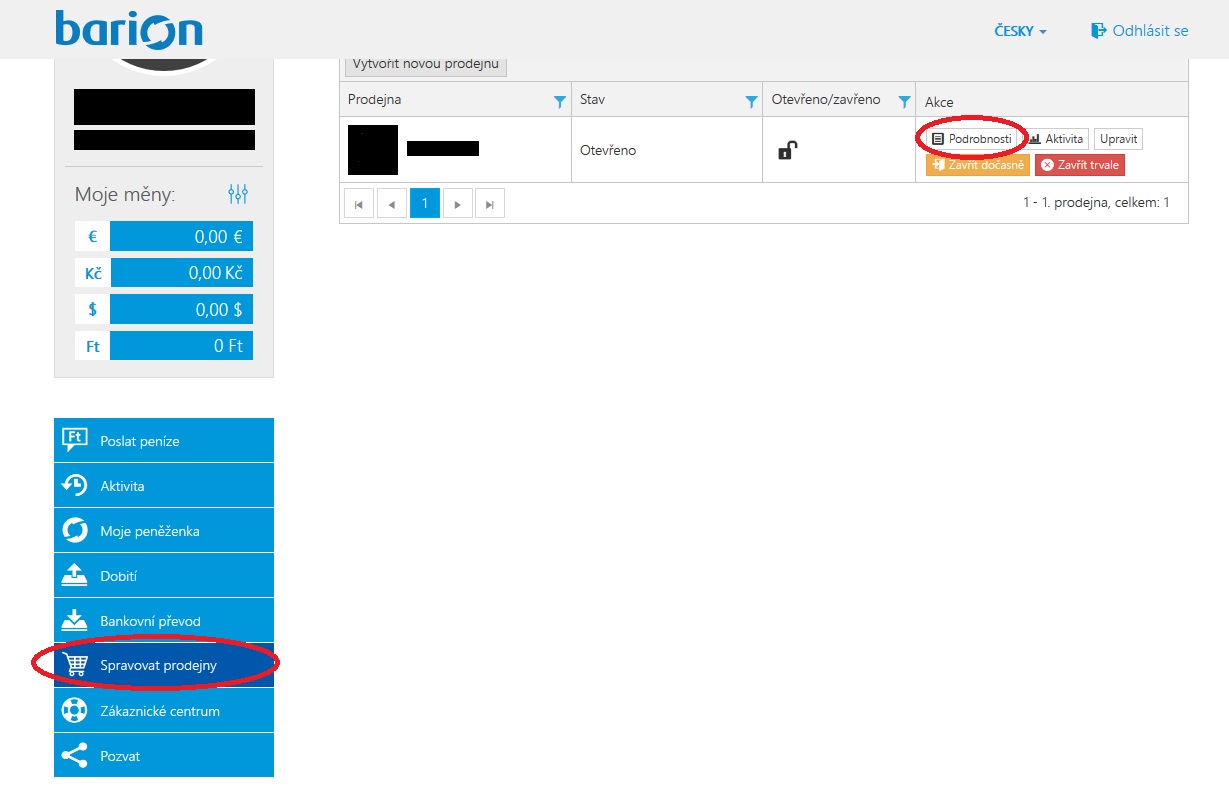Click the Barion logo
The height and width of the screenshot is (794, 1229).
point(129,30)
